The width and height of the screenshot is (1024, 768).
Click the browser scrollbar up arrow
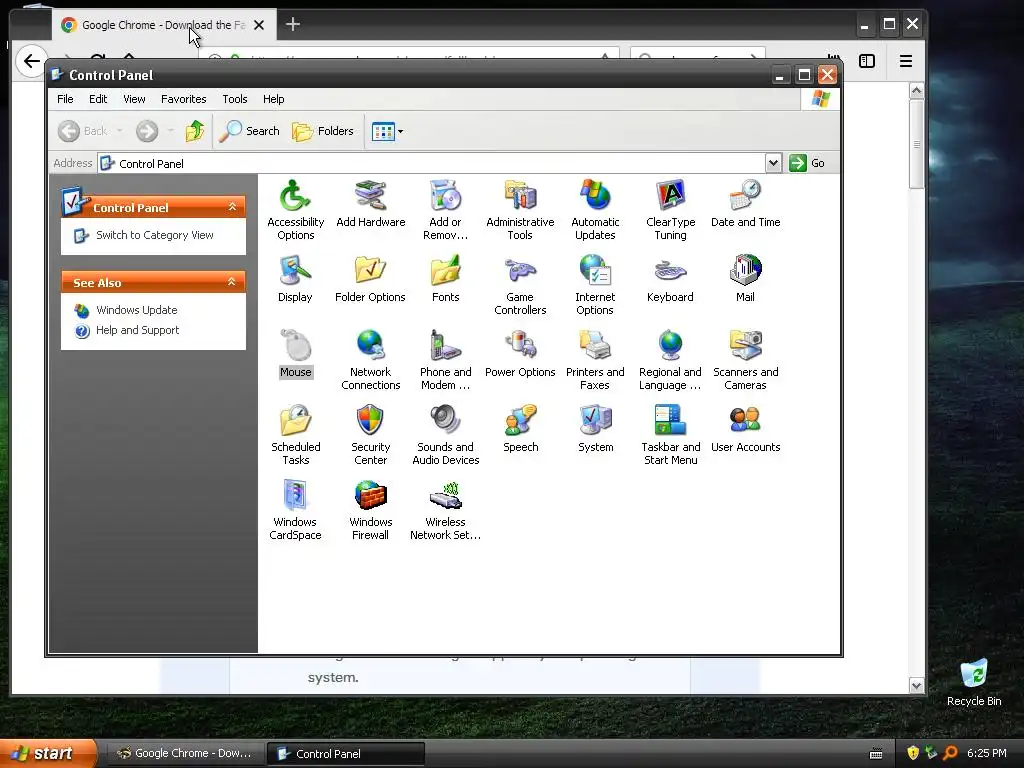(x=916, y=91)
